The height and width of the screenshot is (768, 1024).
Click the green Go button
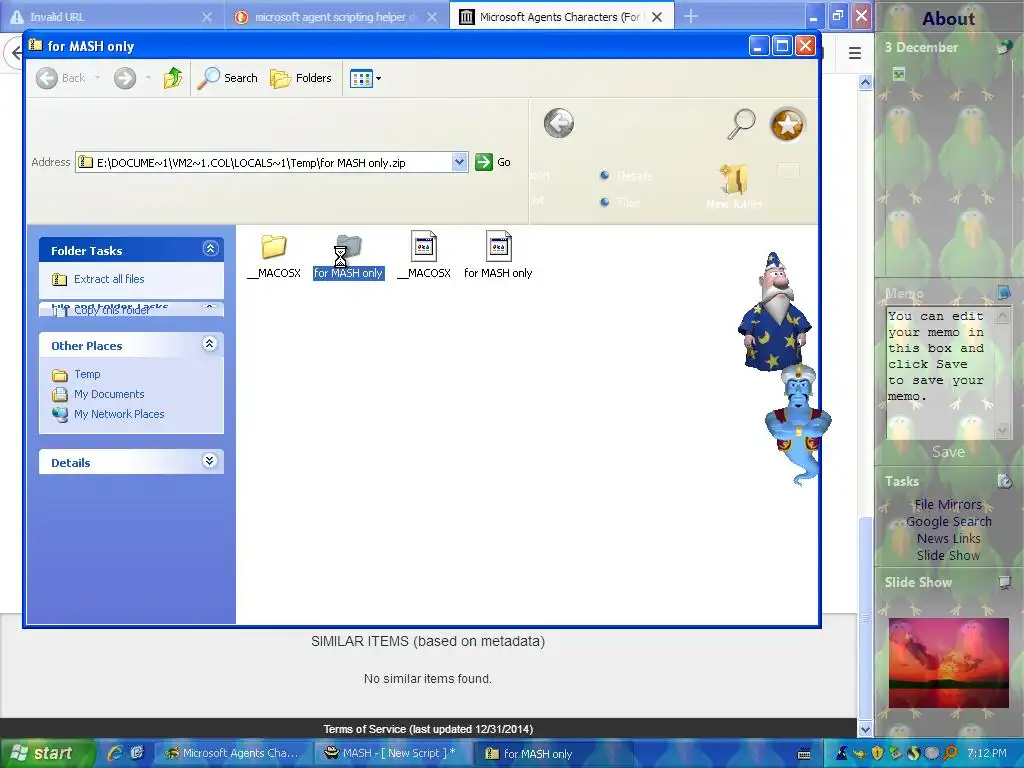click(x=493, y=162)
